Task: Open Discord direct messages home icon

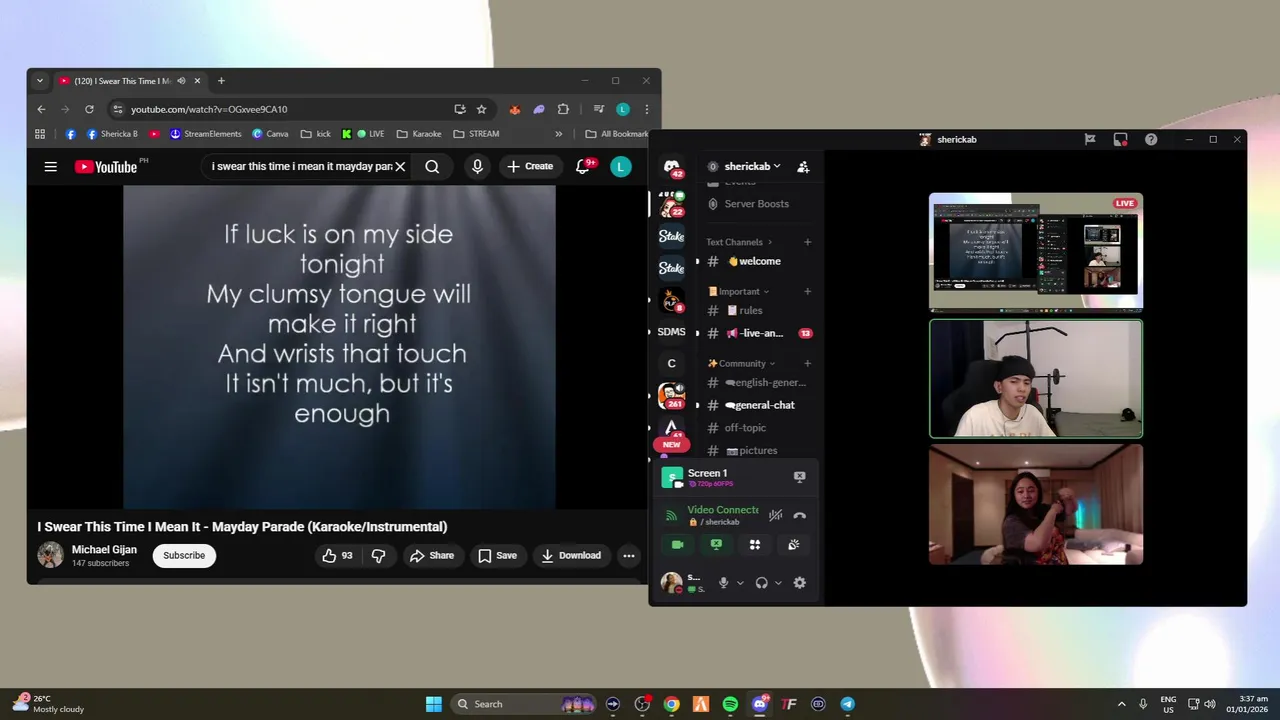Action: [672, 167]
